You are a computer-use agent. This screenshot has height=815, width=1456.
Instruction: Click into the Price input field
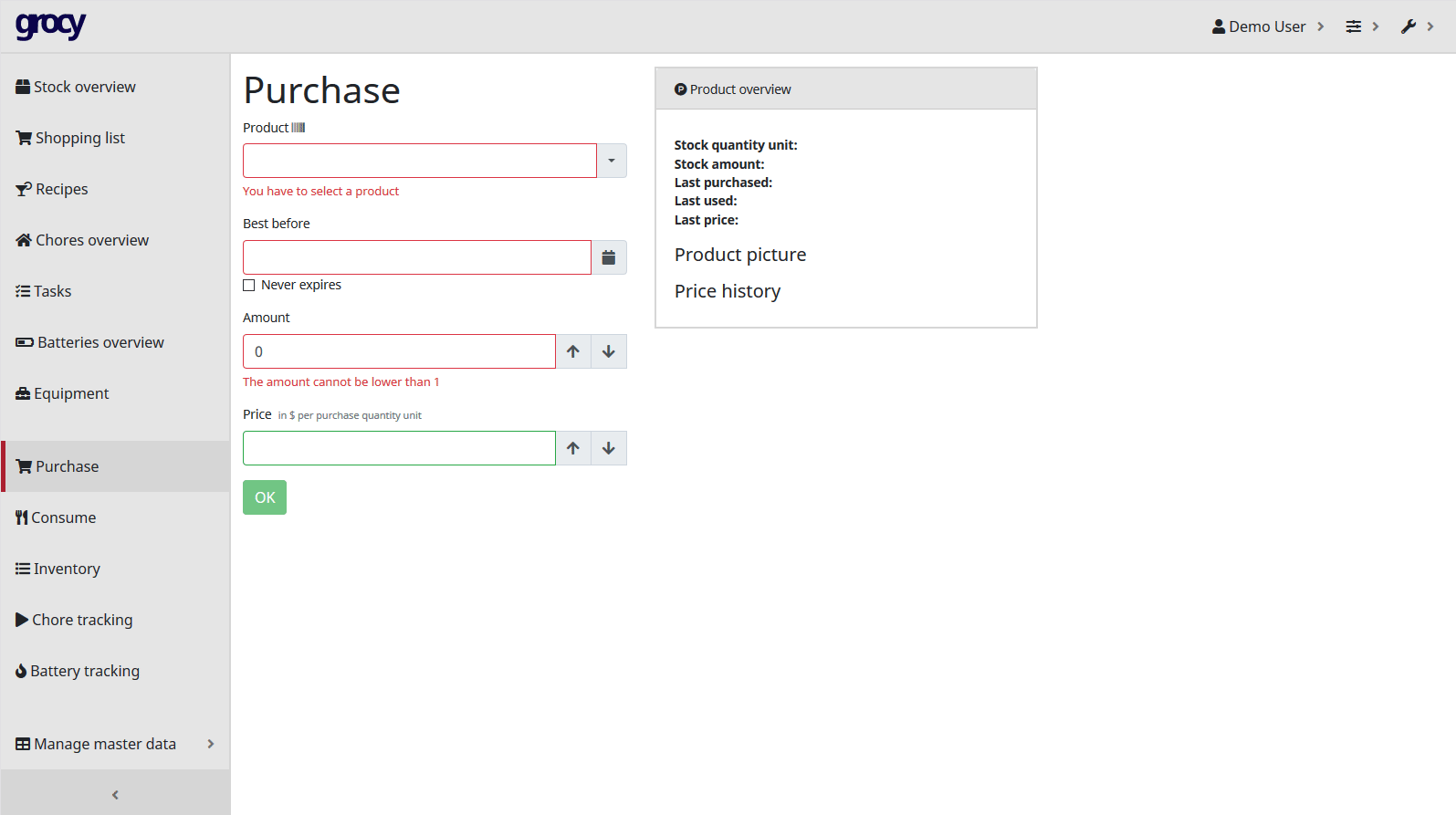(x=399, y=448)
